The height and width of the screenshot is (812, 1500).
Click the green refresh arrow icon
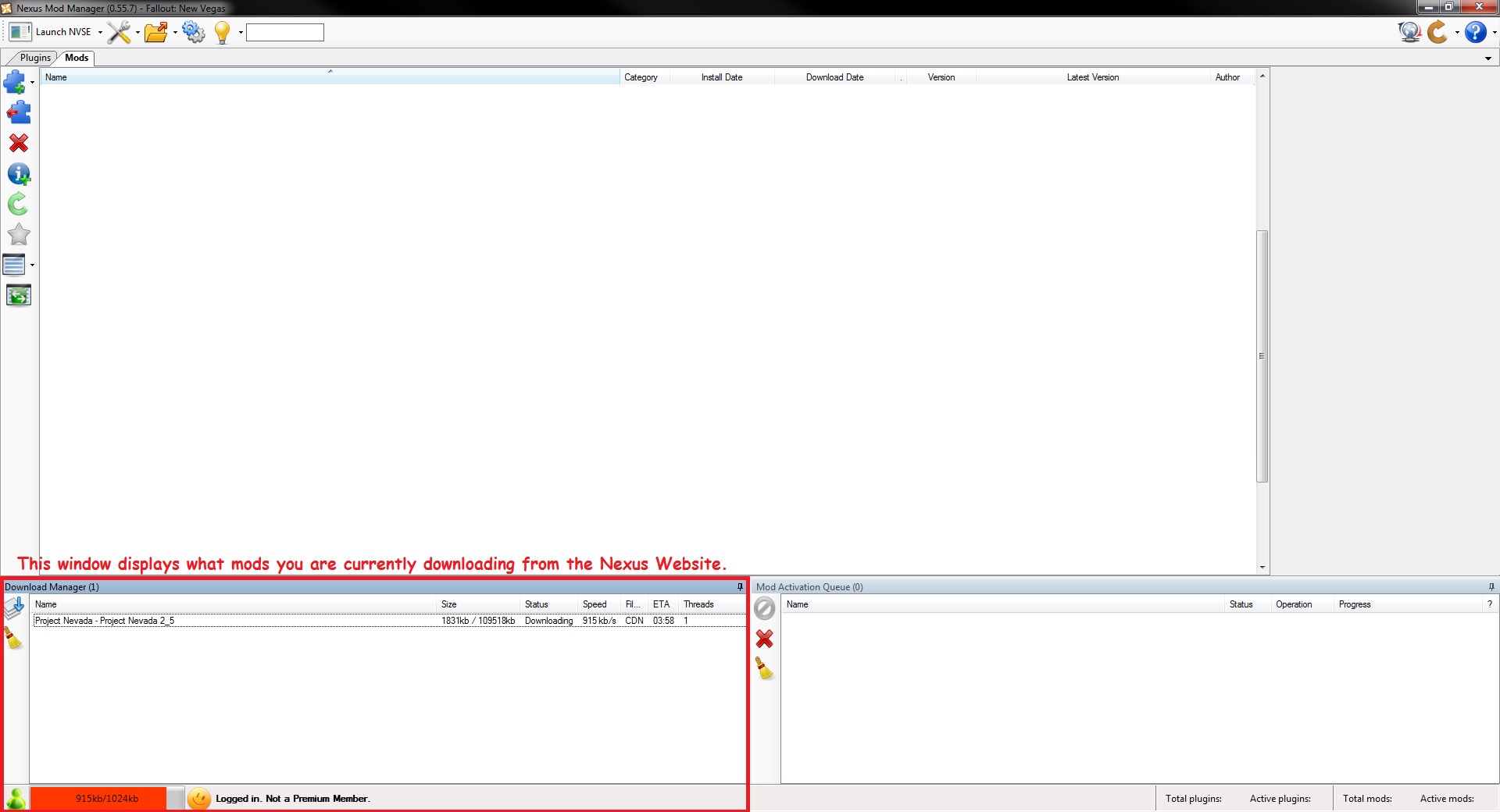[18, 204]
